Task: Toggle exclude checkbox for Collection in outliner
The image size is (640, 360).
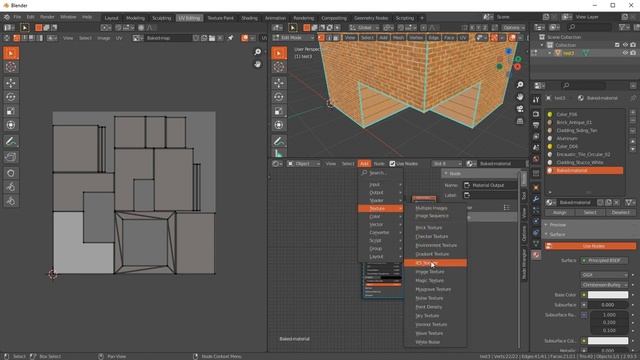Action: (x=617, y=45)
